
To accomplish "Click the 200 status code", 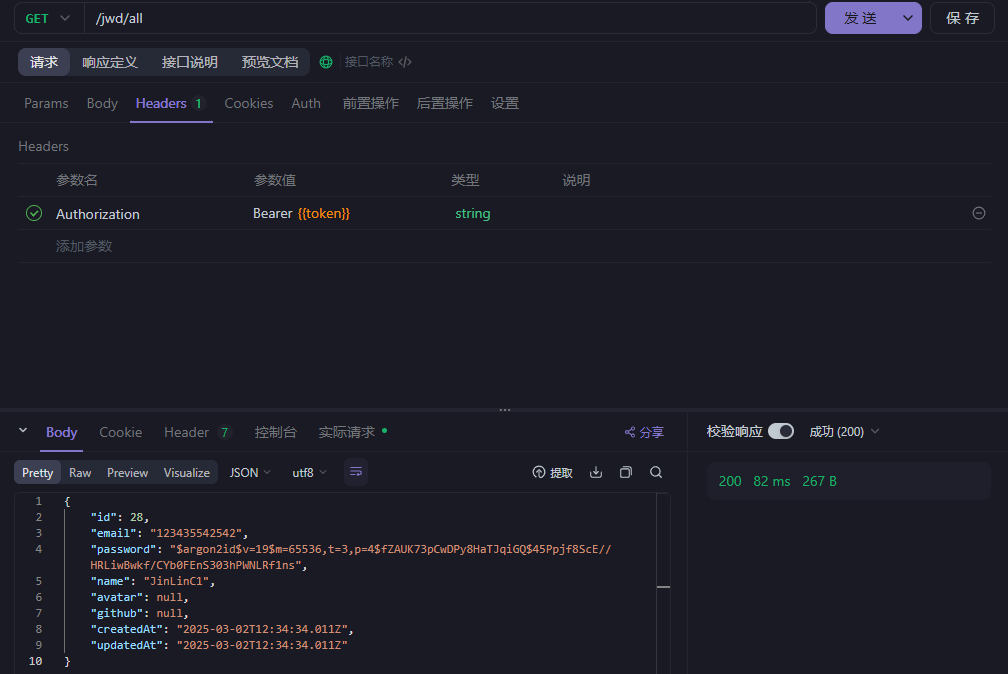I will click(x=730, y=481).
